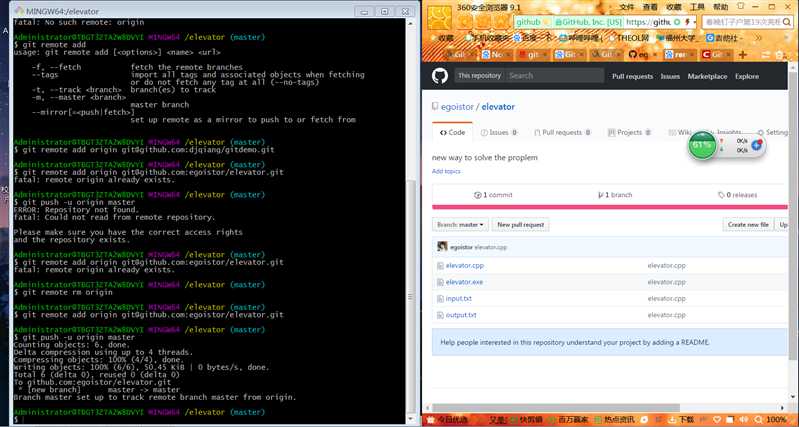This screenshot has width=799, height=427.
Task: Click the file icon beside elevator.exe
Action: [440, 282]
